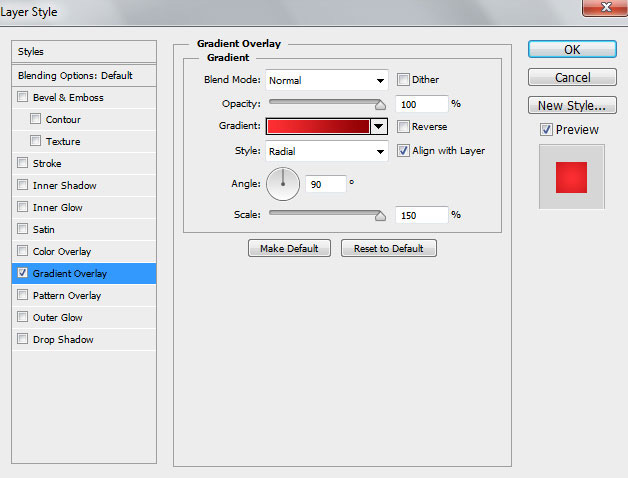The height and width of the screenshot is (478, 628).
Task: Select the Gradient Overlay style entry
Action: click(x=84, y=274)
